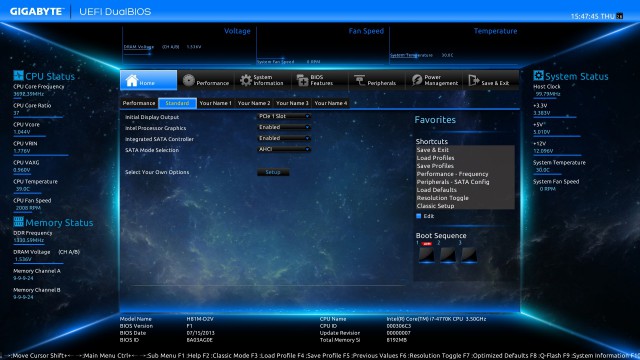Click the Performance gauge icon
The image size is (640, 360).
(x=188, y=80)
